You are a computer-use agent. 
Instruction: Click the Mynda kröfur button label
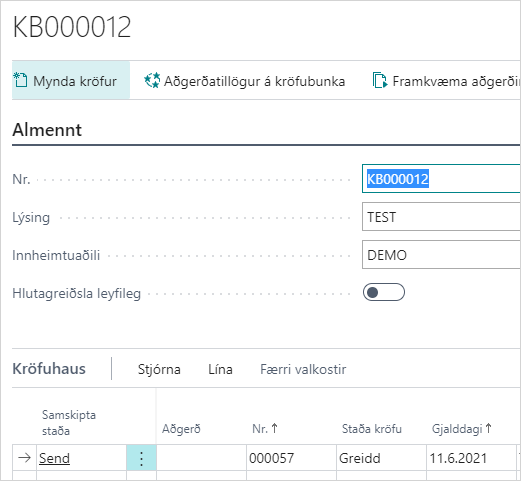pyautogui.click(x=75, y=81)
